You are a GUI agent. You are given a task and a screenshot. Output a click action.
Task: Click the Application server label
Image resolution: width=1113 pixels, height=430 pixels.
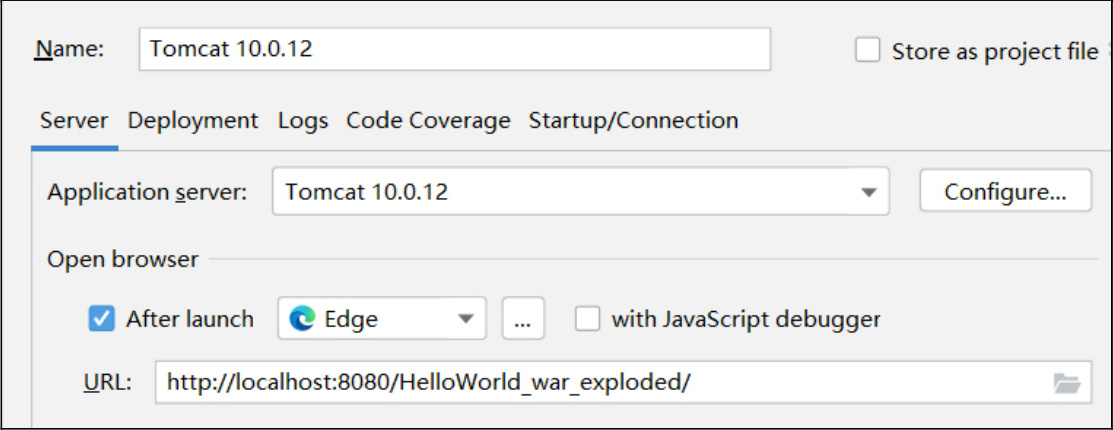pyautogui.click(x=147, y=193)
